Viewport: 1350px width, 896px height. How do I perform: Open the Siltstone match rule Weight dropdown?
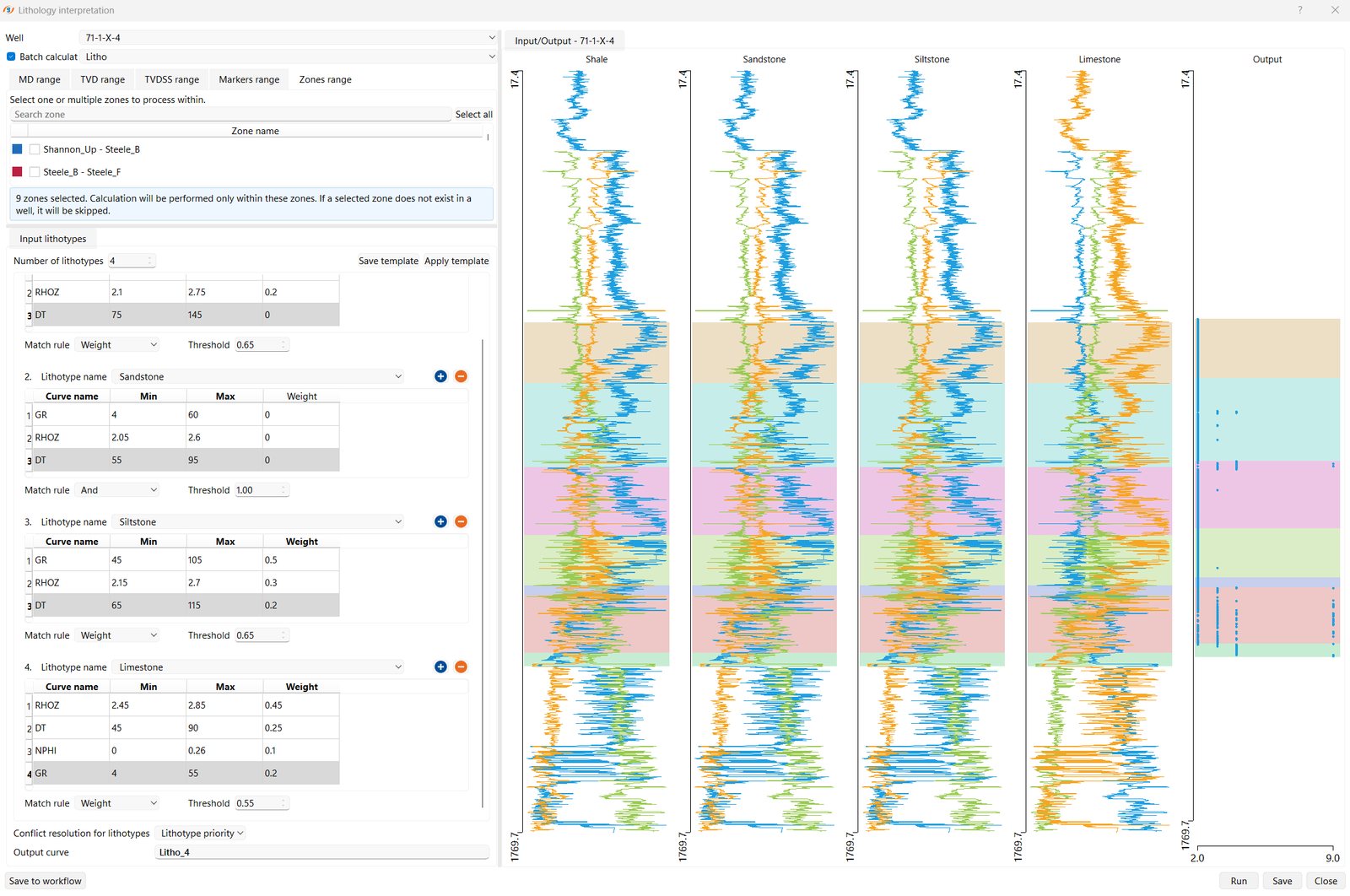[117, 635]
